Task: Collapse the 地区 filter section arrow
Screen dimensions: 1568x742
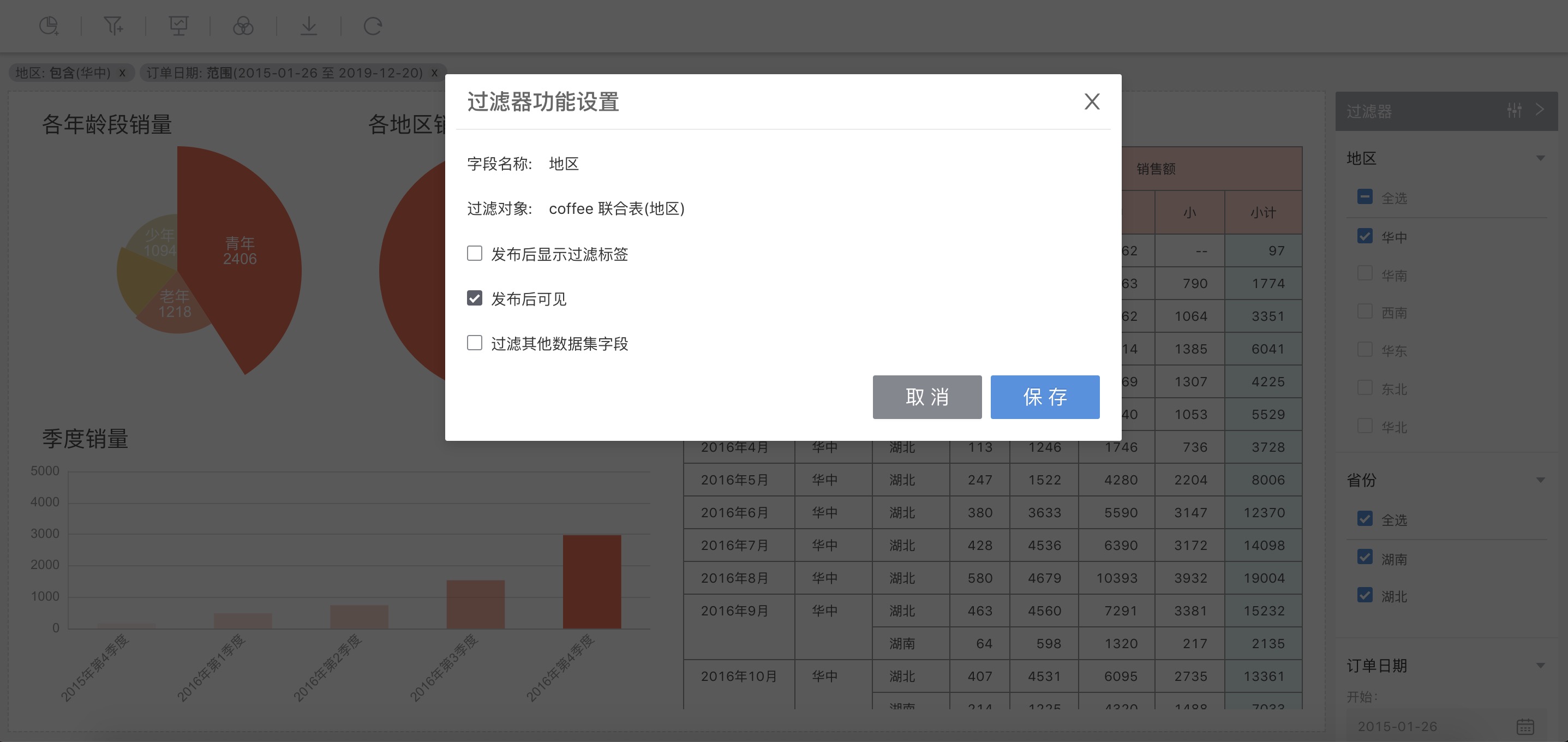Action: tap(1540, 158)
